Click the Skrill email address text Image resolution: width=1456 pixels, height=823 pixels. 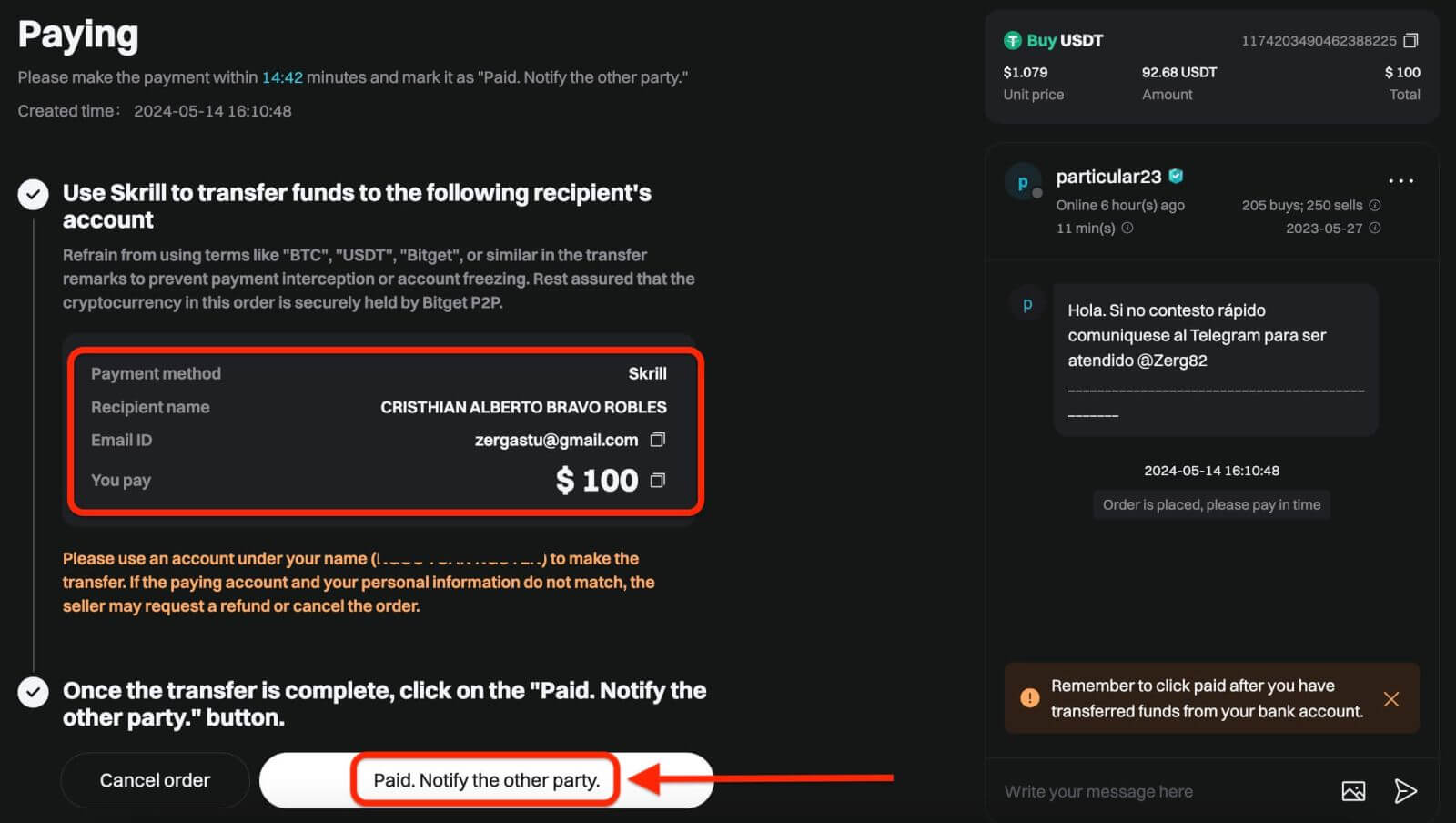click(x=556, y=440)
